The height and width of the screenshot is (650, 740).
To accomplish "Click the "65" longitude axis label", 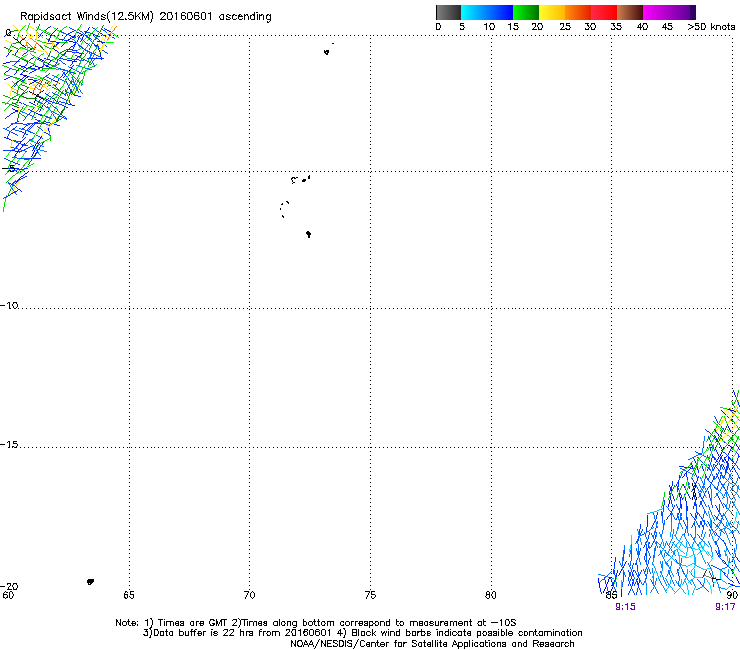I will (x=129, y=595).
